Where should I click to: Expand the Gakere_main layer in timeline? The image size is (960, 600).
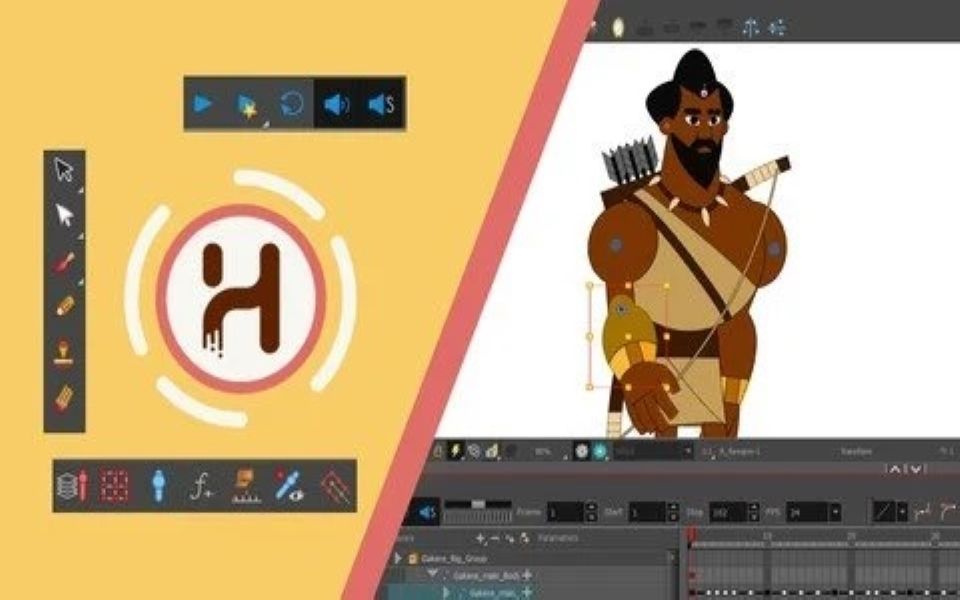point(445,591)
